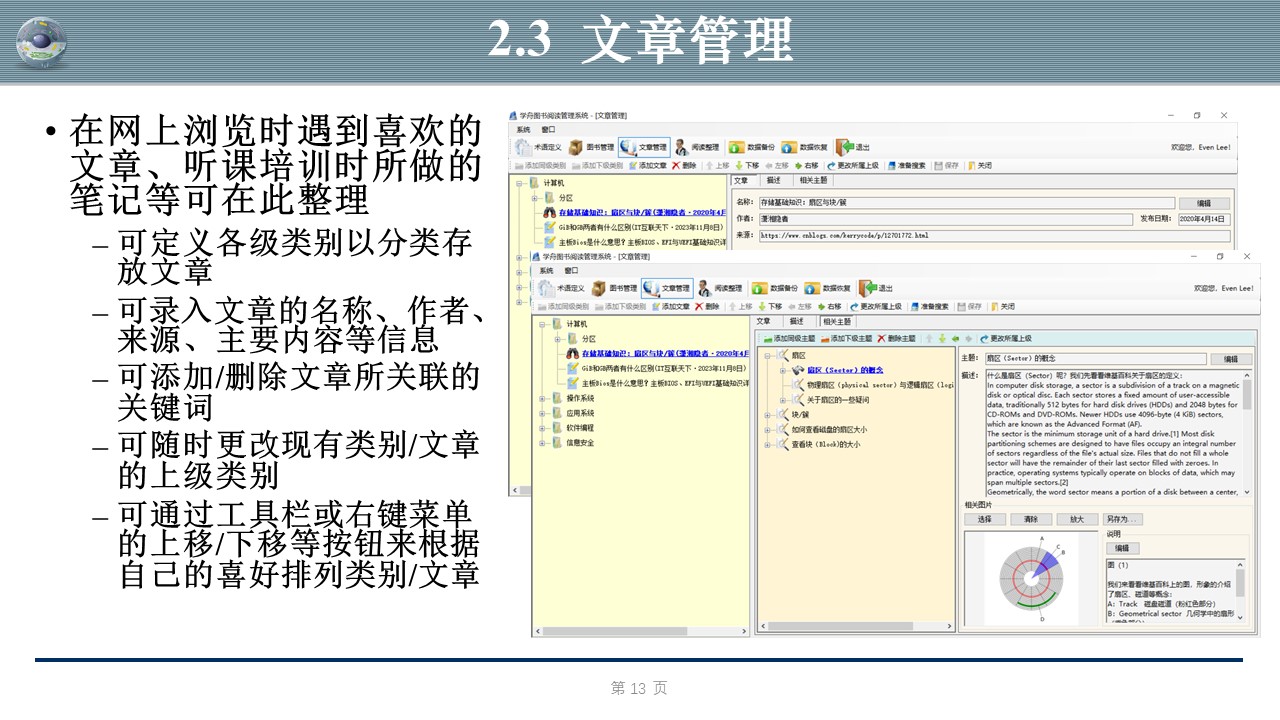Click 删除主题 in the topic toolbar
Viewport: 1280px width, 720px height.
pos(896,339)
